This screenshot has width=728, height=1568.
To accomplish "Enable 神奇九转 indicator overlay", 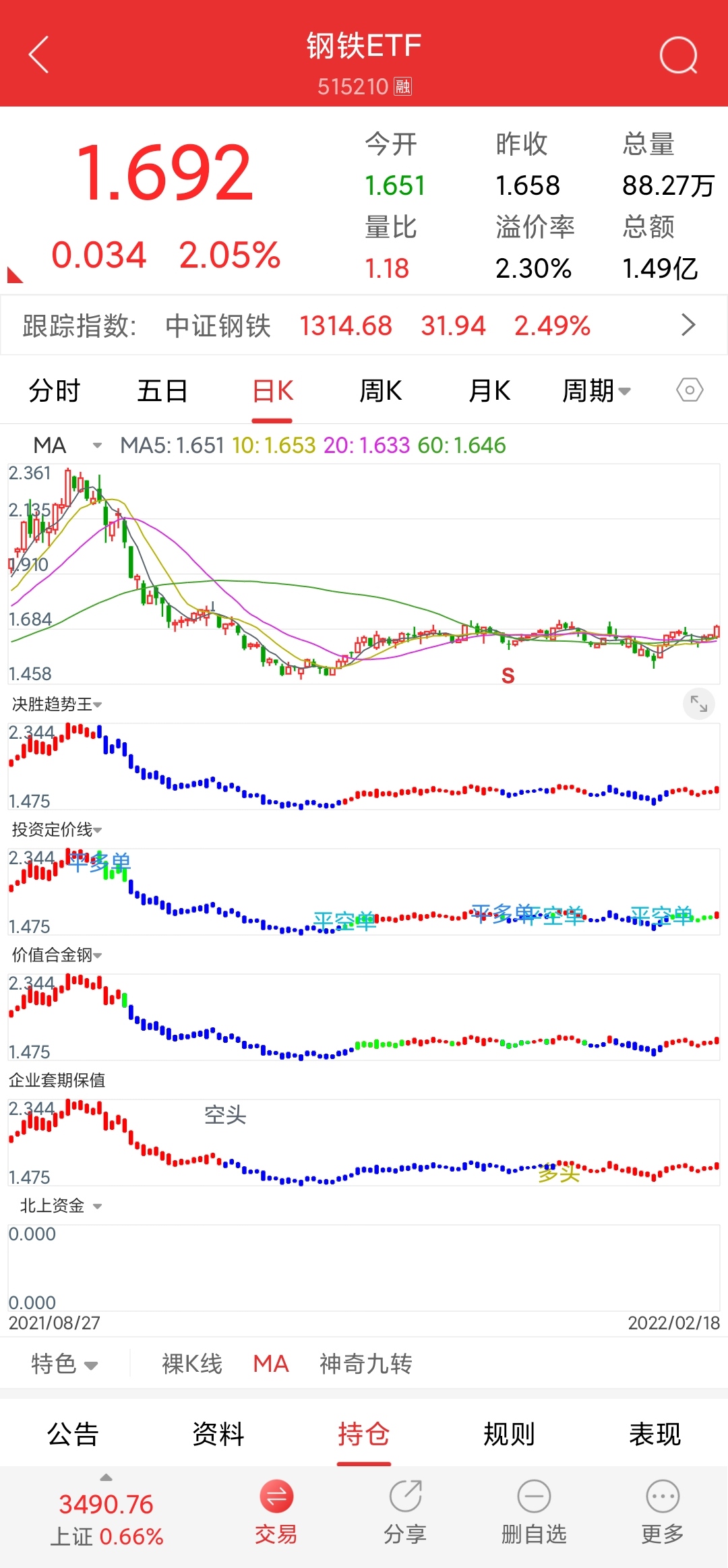I will tap(366, 1364).
